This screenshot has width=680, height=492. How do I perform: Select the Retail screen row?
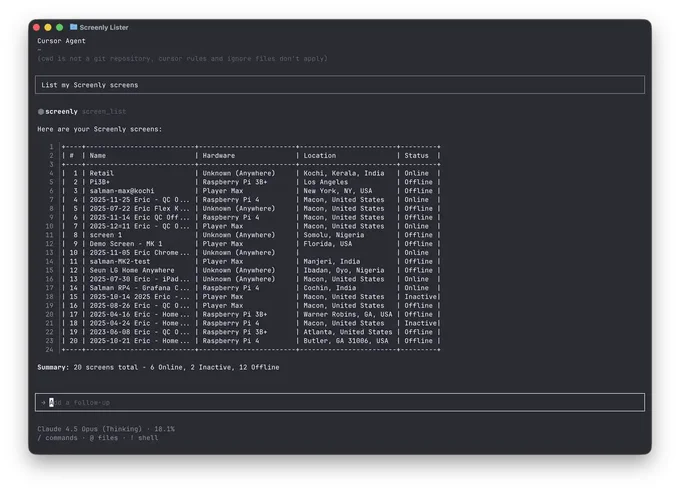point(251,173)
